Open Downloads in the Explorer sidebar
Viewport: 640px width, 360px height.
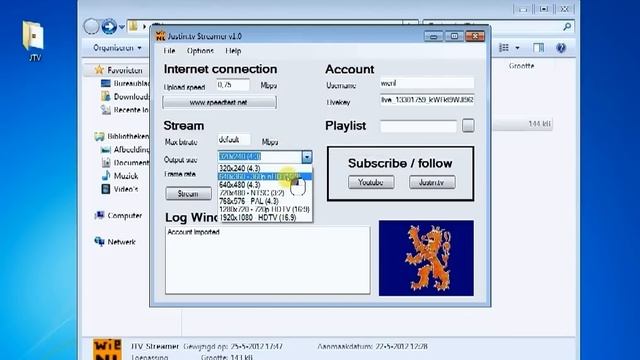(131, 97)
